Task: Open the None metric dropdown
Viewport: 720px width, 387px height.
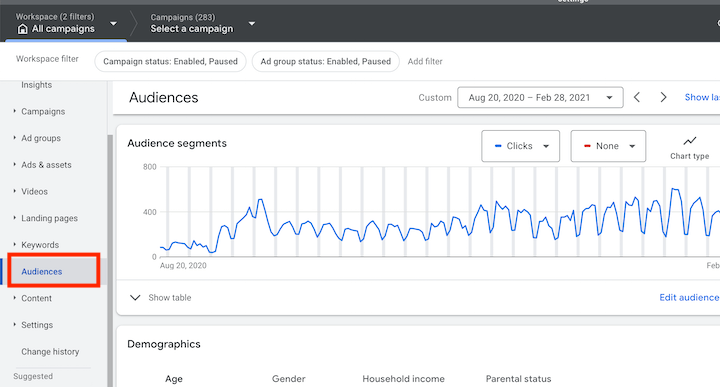Action: (x=608, y=146)
